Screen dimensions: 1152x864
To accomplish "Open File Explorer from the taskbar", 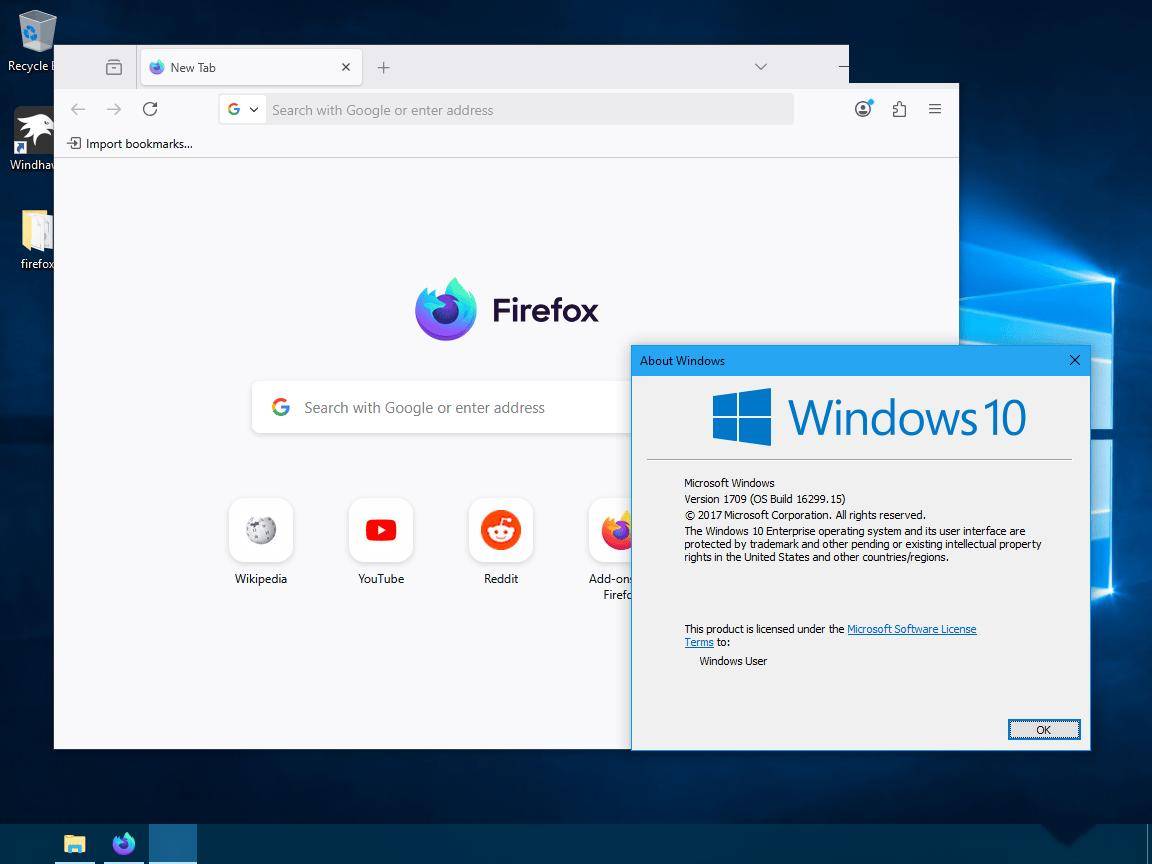I will [x=74, y=844].
